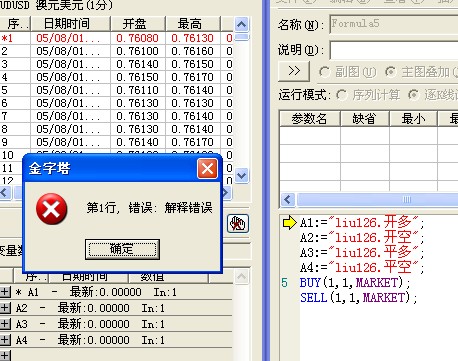Click the 最小 column header
458x361 pixels.
click(x=413, y=119)
